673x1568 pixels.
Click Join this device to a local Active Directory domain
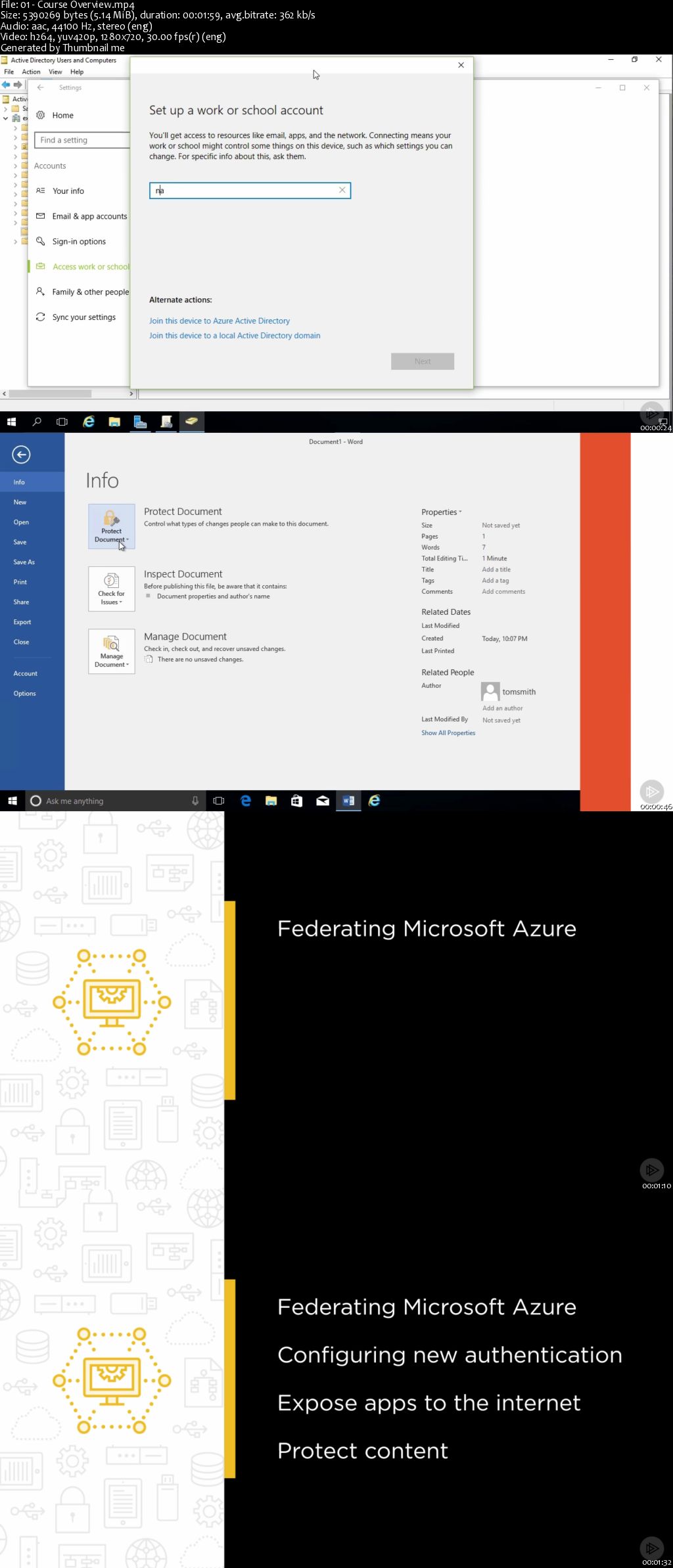[235, 335]
